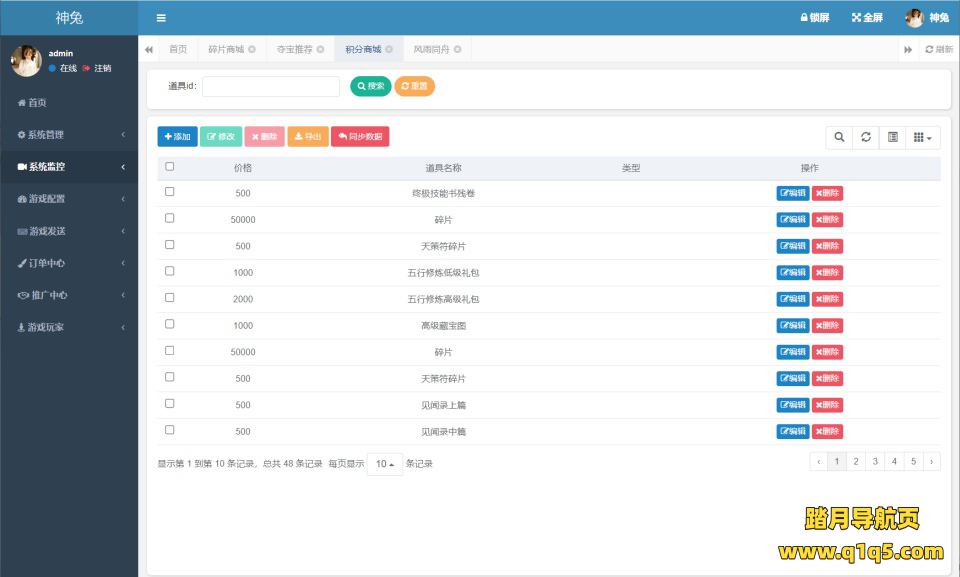Image resolution: width=960 pixels, height=577 pixels.
Task: Click the green 搜索 button
Action: click(370, 87)
